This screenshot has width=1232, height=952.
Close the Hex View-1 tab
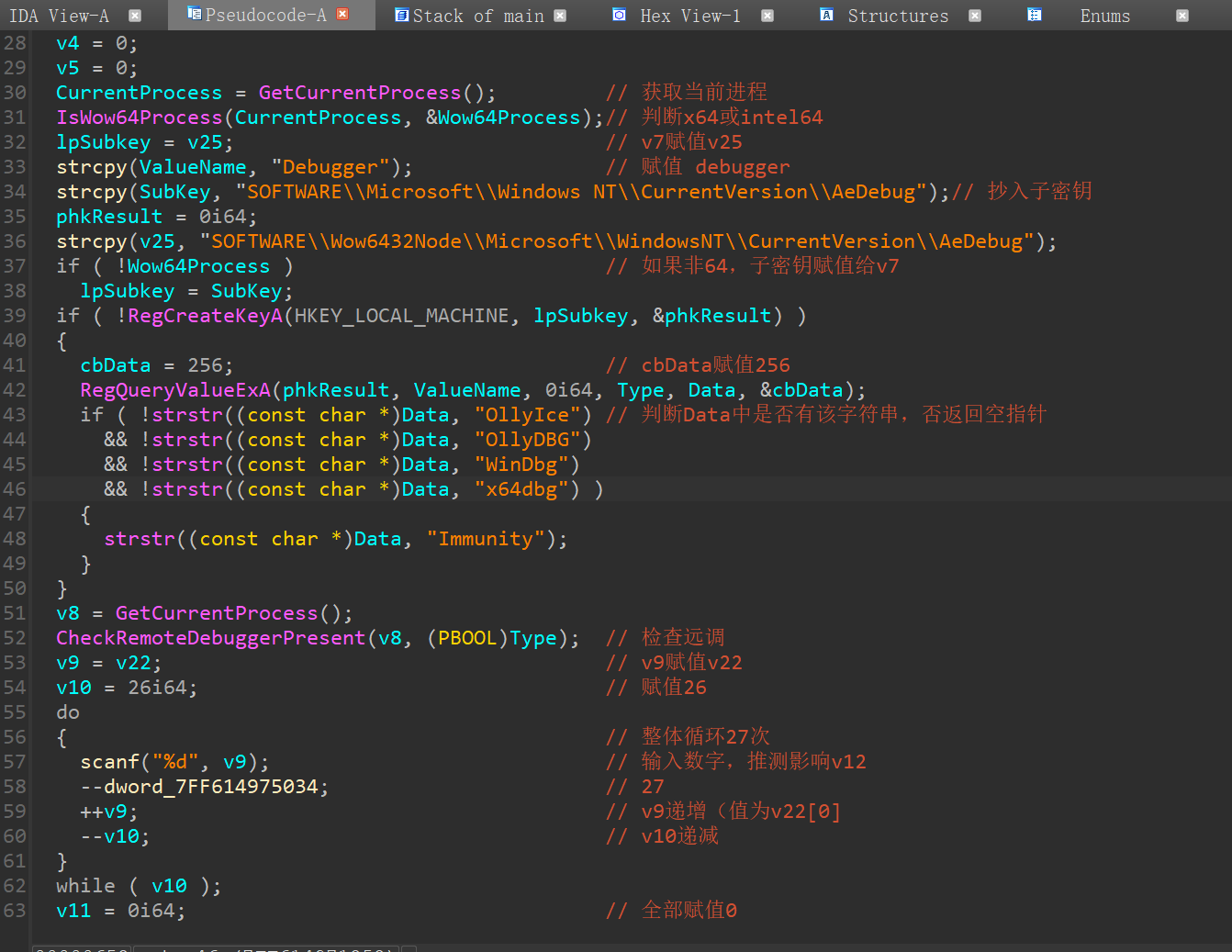click(x=767, y=16)
